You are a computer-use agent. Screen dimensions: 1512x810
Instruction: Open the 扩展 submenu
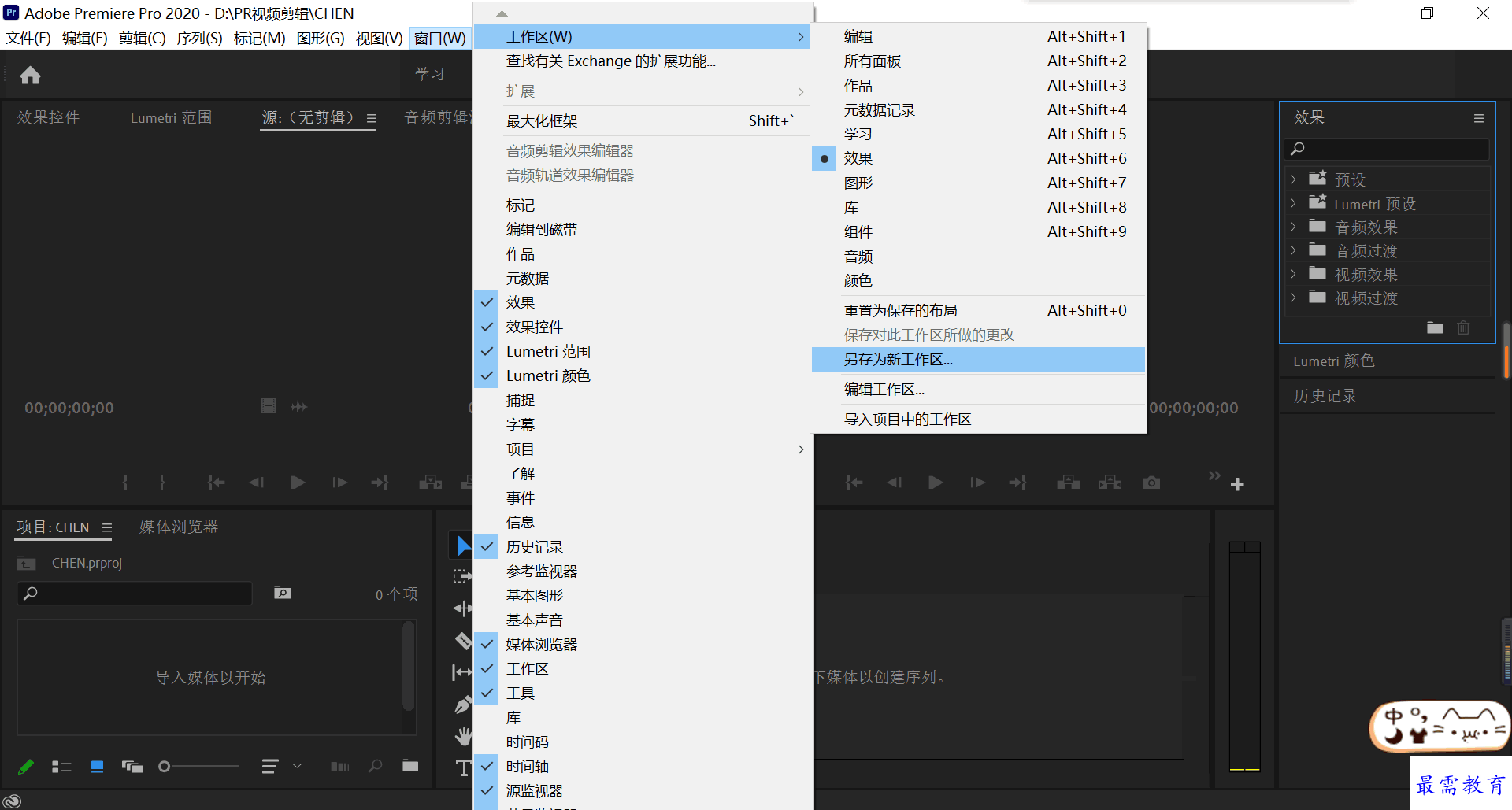[642, 91]
